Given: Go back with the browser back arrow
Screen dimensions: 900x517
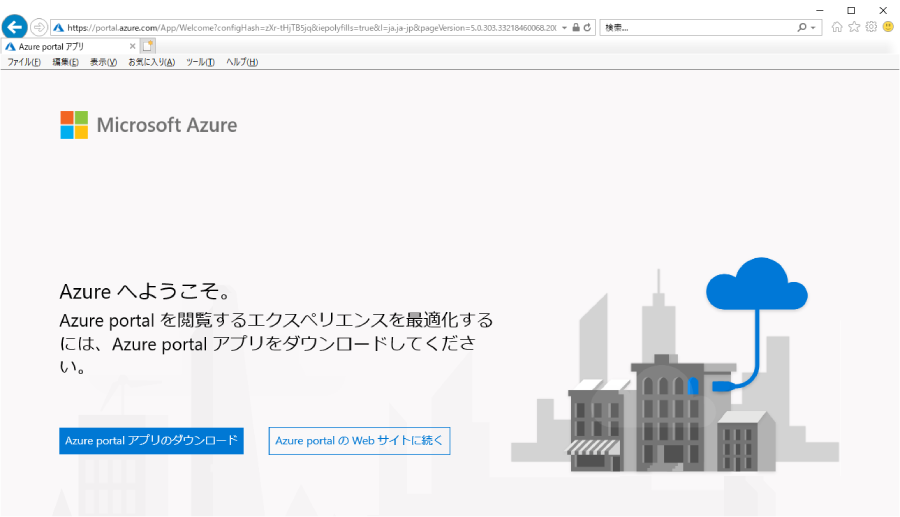Looking at the screenshot, I should [14, 26].
